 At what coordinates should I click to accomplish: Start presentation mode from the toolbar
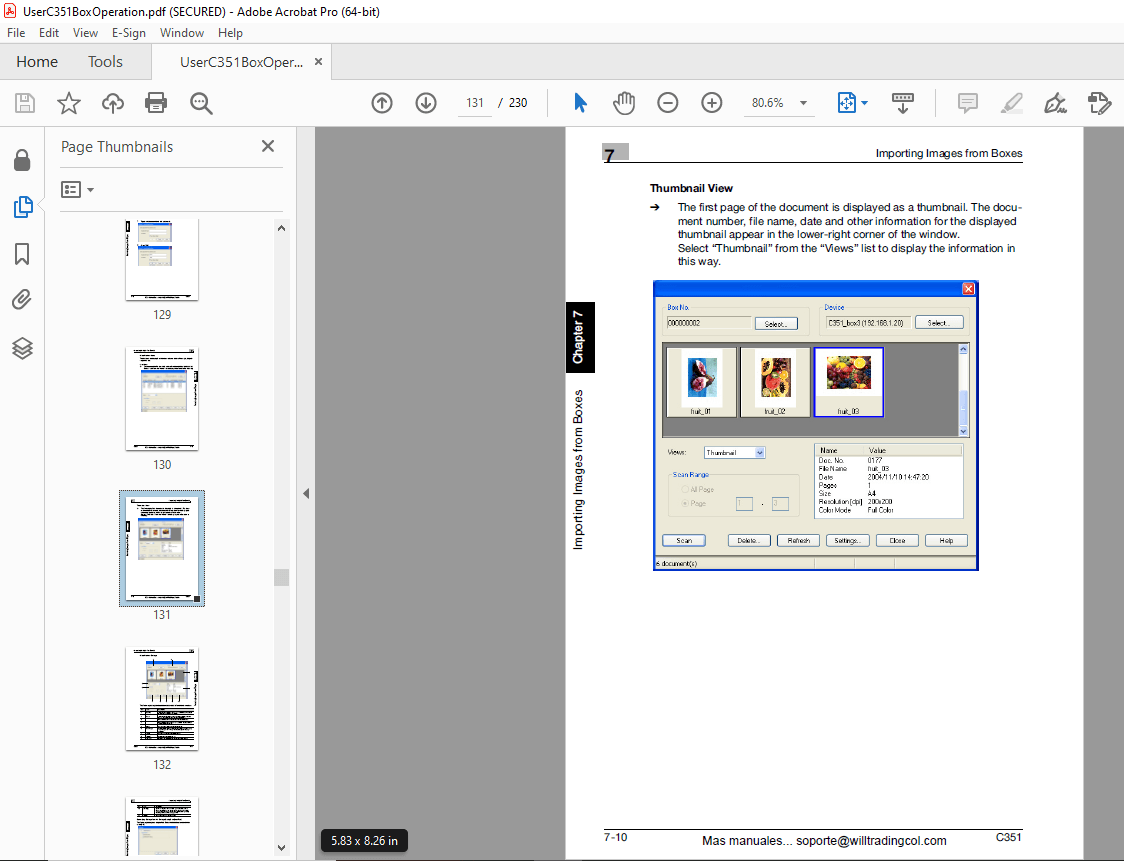903,103
